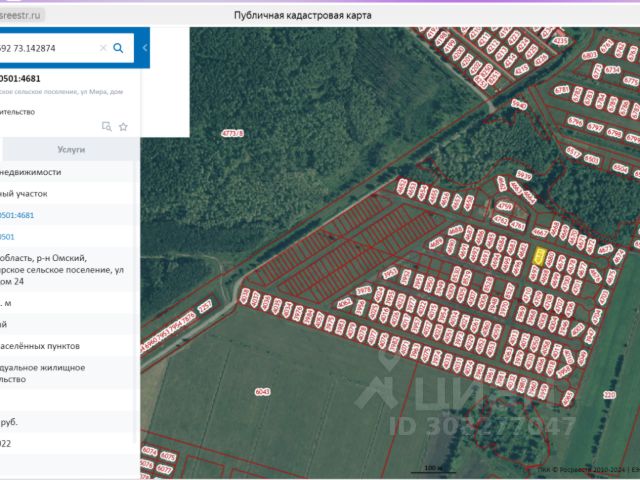Screen dimensions: 640x480
Task: Open the Услуги tab
Action: (x=71, y=149)
